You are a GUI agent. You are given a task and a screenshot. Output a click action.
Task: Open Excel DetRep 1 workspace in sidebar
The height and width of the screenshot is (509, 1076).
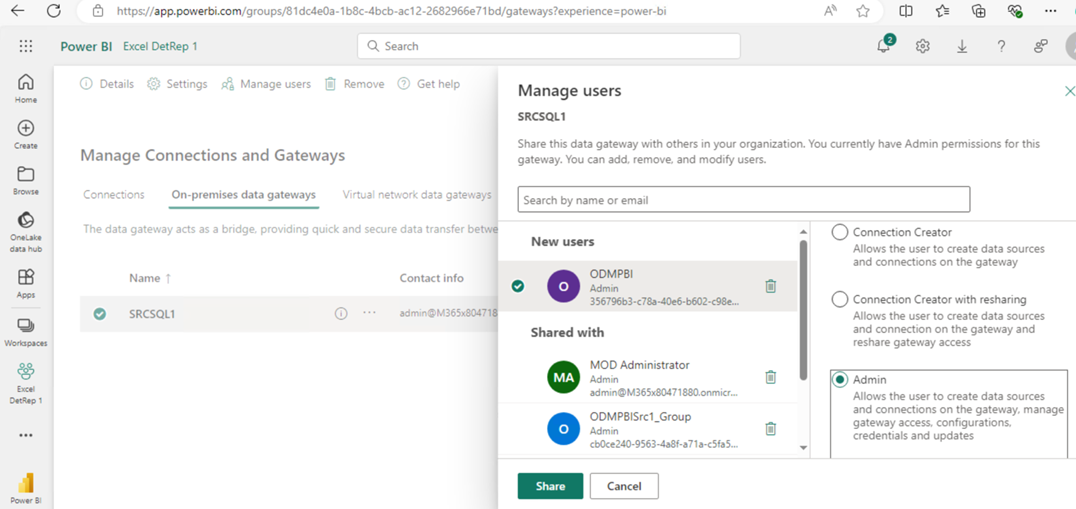[x=26, y=383]
